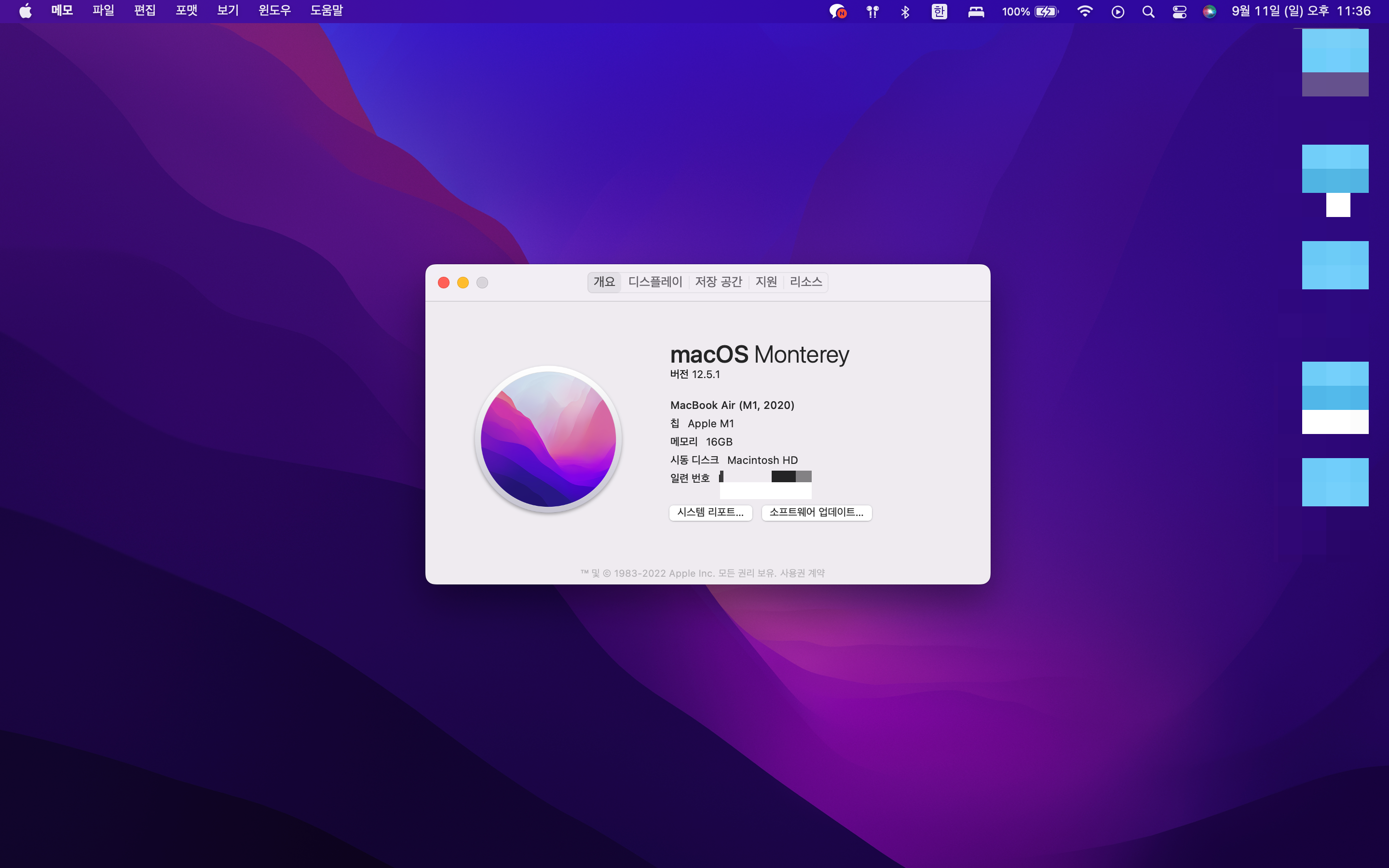Open the 도움말 menu

tap(327, 11)
